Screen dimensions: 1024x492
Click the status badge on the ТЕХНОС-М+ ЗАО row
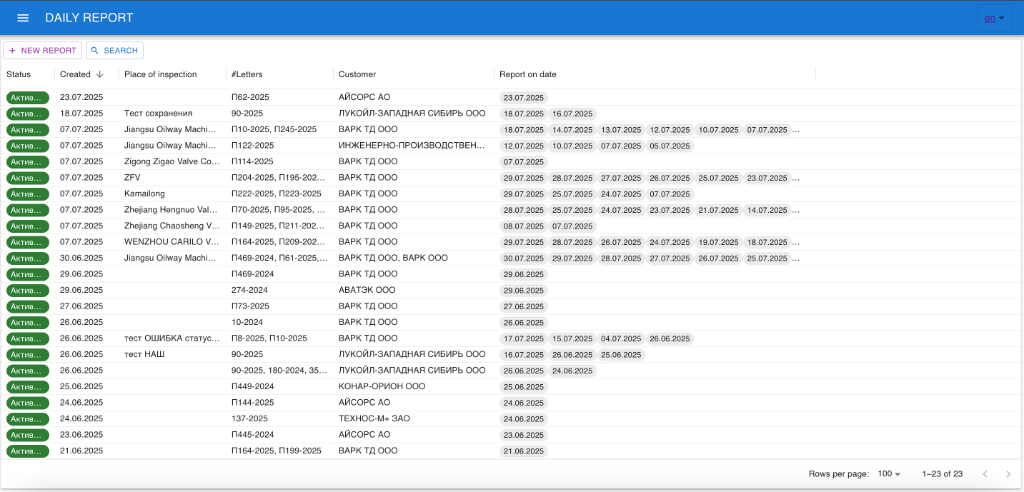coord(27,419)
